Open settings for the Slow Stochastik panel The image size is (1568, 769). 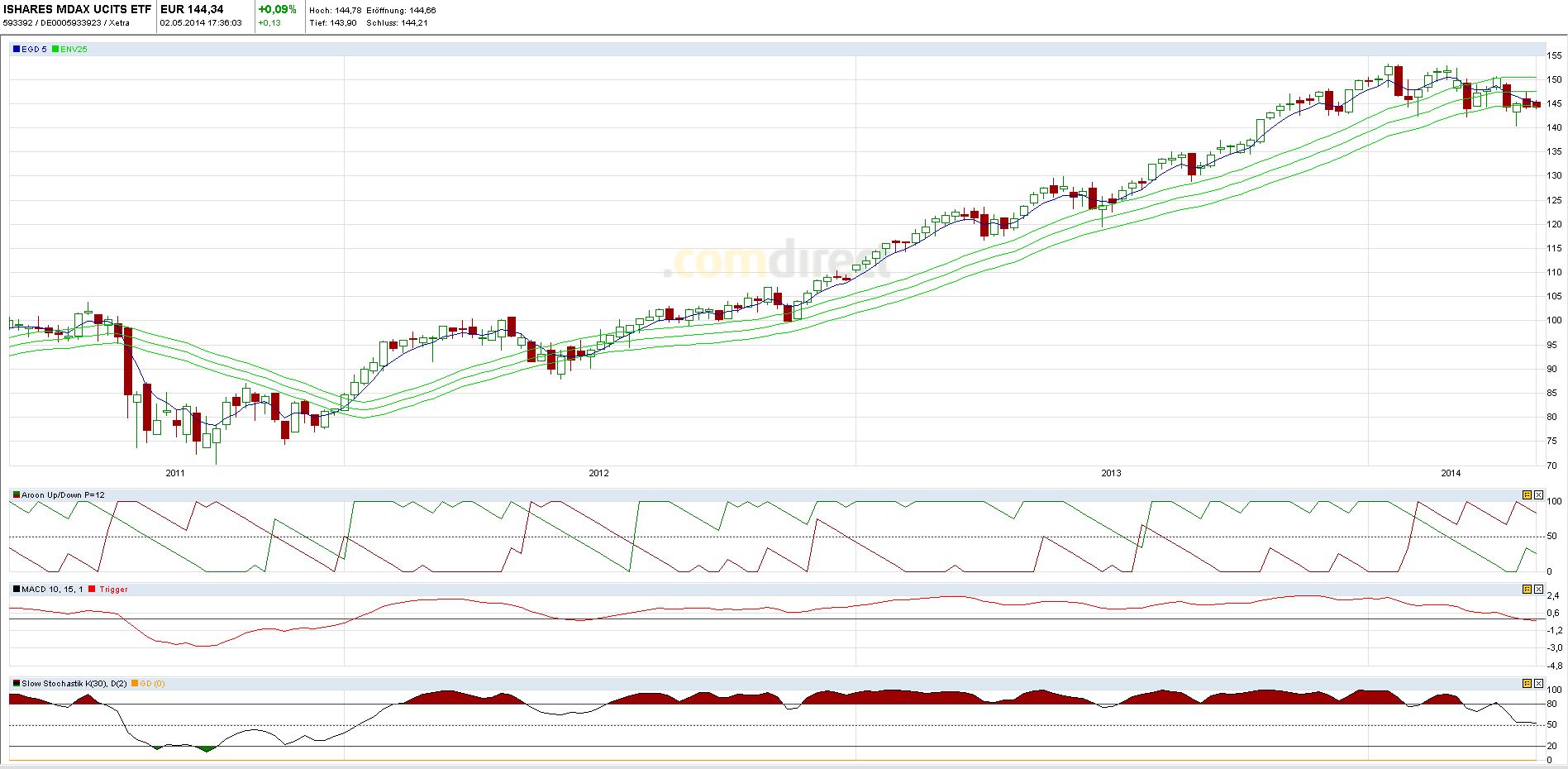pos(1527,683)
